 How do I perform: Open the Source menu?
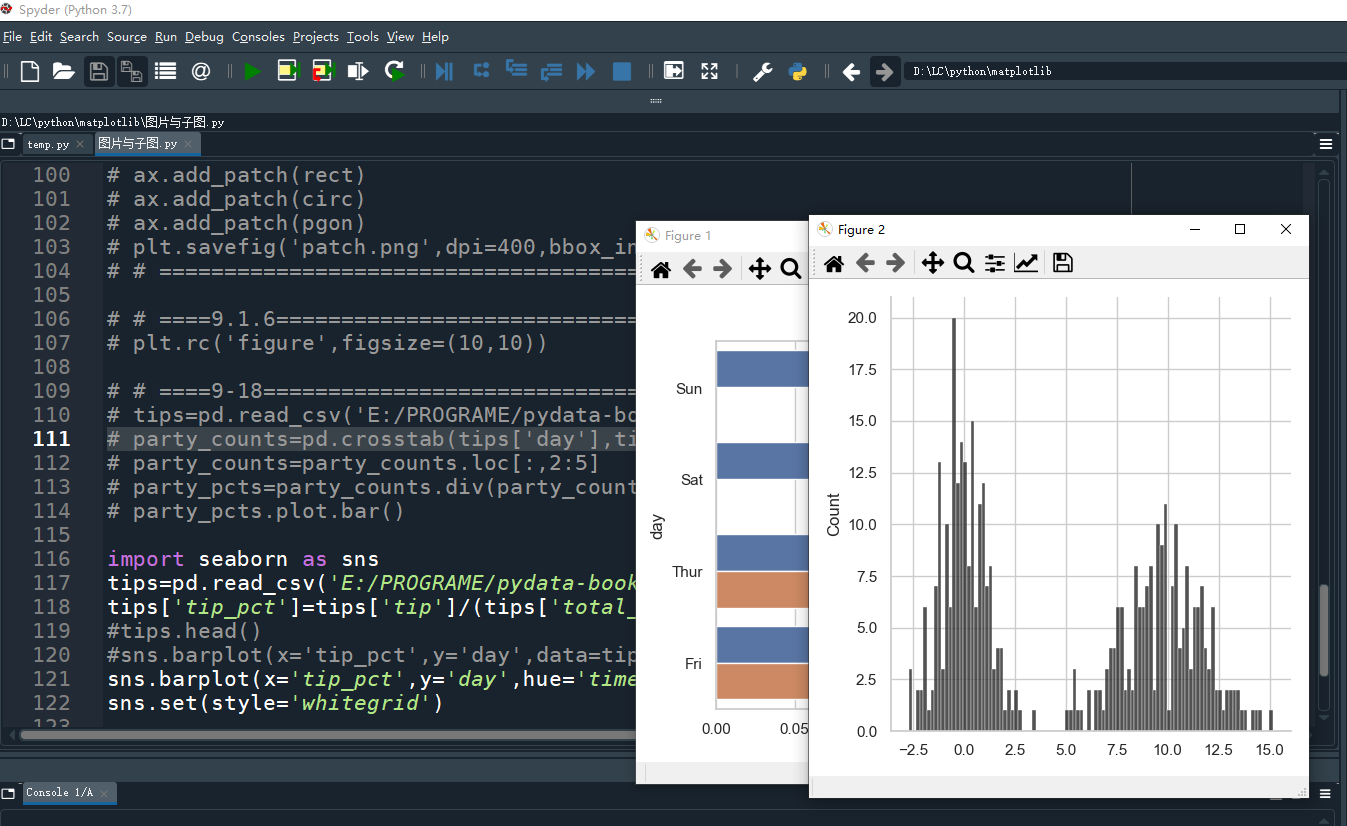(x=127, y=37)
